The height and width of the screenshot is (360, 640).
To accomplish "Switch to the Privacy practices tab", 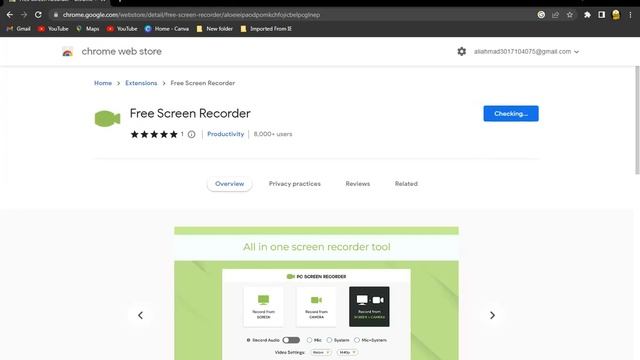I will pos(295,184).
